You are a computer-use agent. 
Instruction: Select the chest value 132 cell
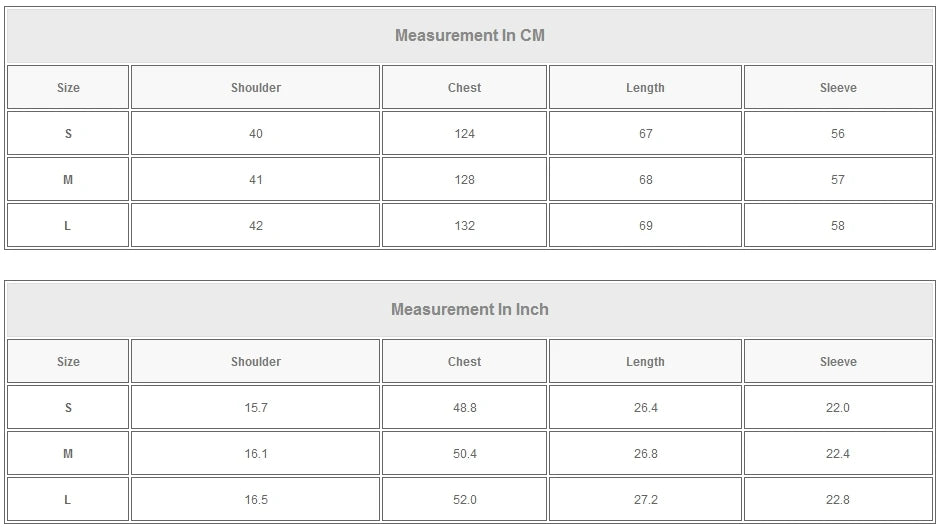click(464, 226)
